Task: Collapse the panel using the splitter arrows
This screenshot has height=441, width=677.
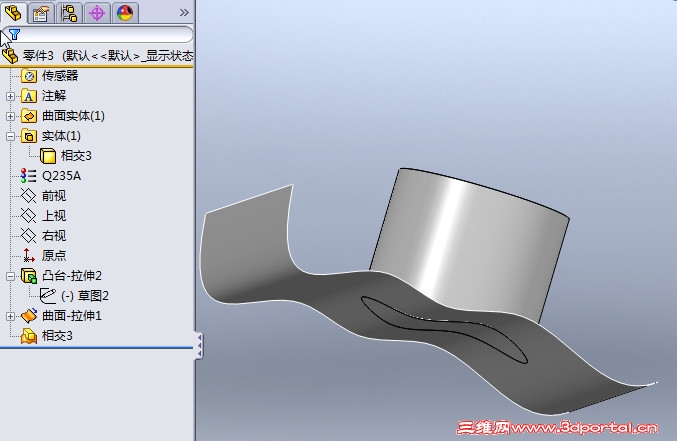Action: coord(199,346)
